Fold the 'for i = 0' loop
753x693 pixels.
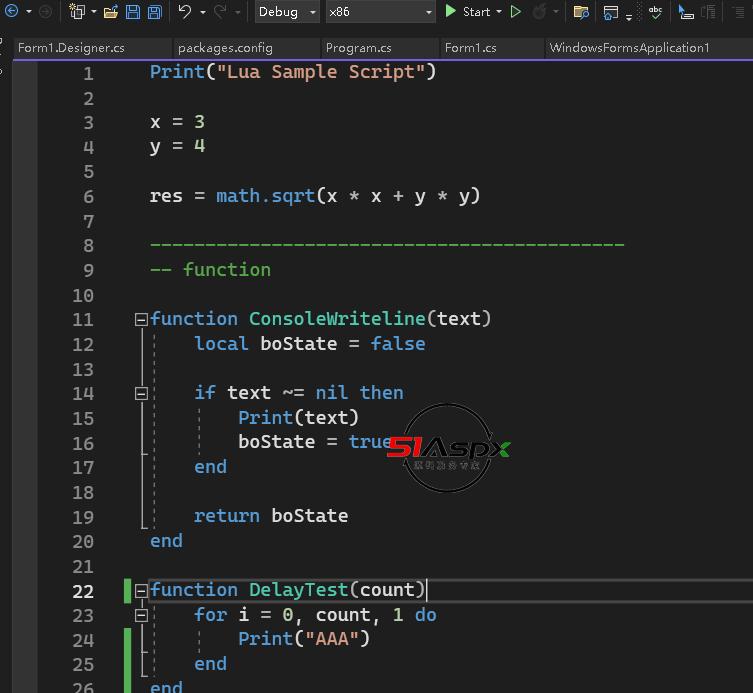[142, 615]
